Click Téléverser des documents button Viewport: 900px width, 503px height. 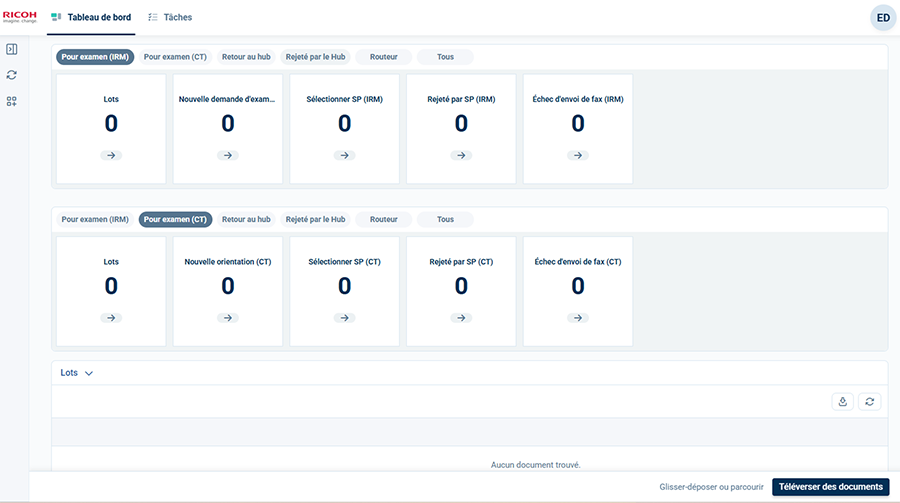[830, 487]
